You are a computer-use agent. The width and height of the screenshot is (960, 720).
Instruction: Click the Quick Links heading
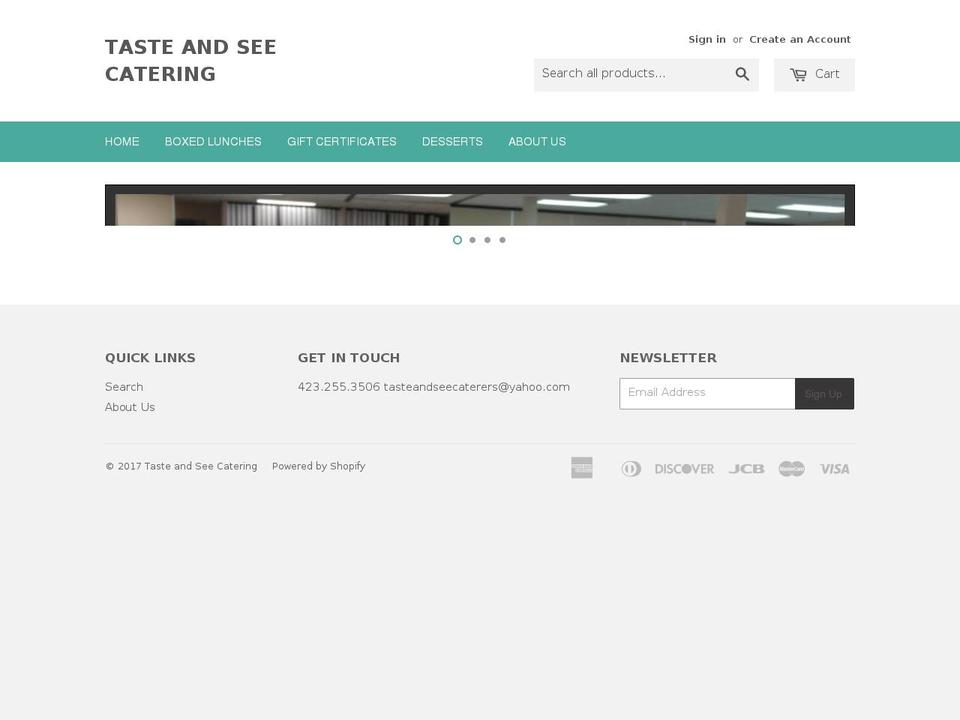[150, 358]
